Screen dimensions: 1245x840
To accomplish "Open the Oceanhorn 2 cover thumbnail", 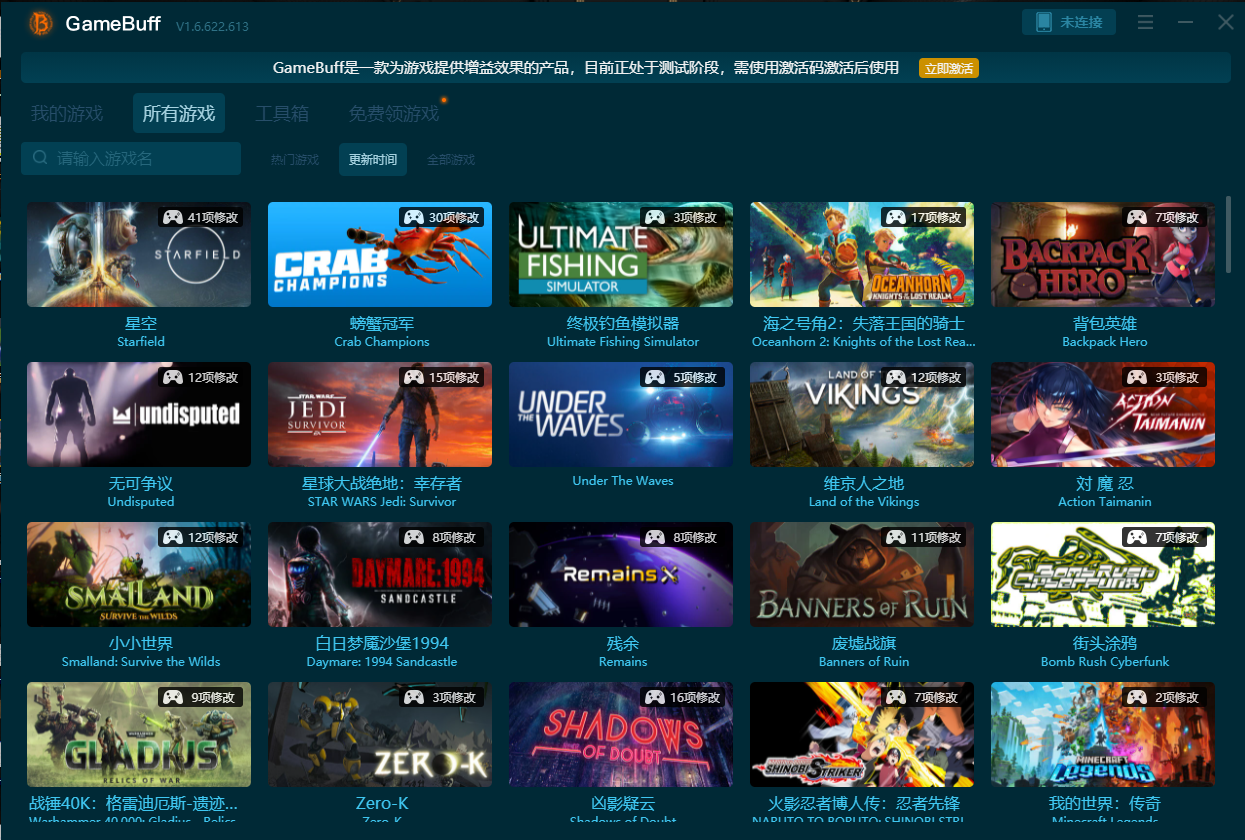I will point(862,255).
